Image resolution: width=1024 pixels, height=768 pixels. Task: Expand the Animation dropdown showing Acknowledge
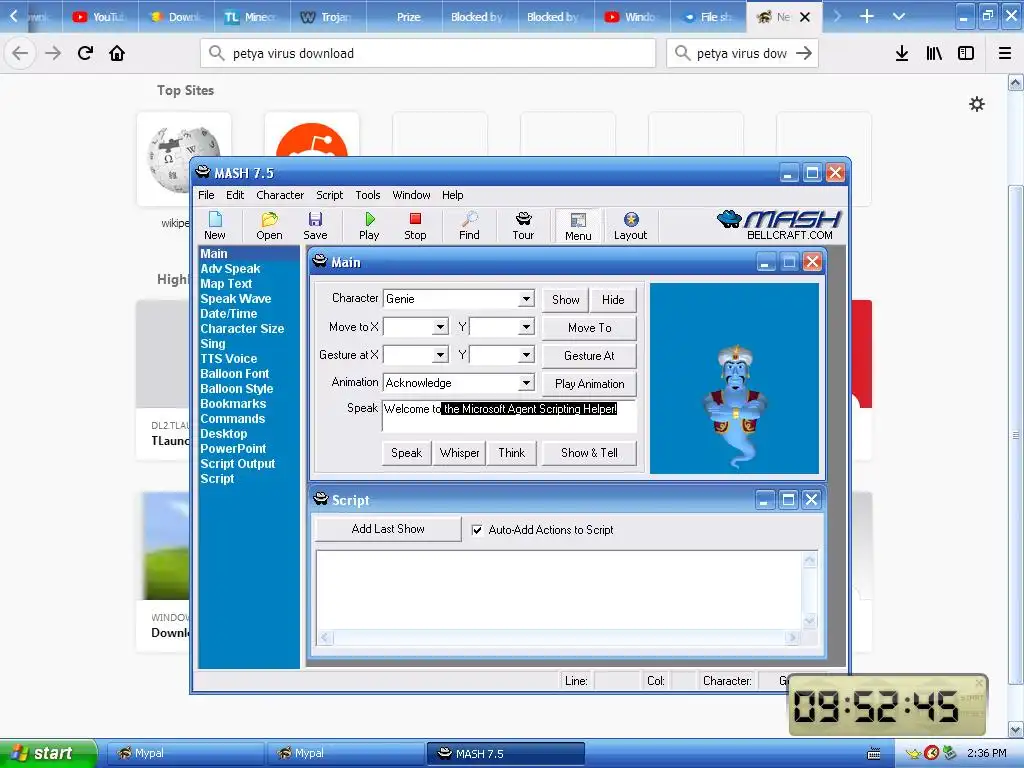(526, 383)
